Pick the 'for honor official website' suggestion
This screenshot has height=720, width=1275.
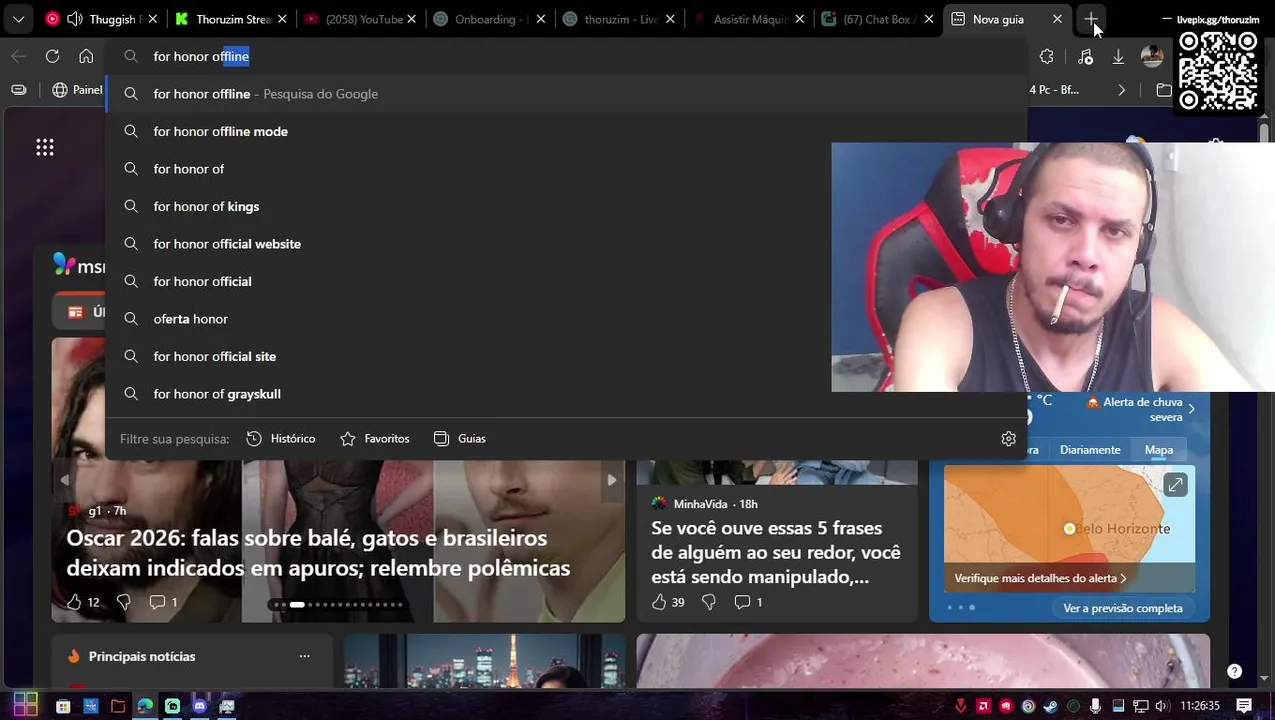click(566, 244)
